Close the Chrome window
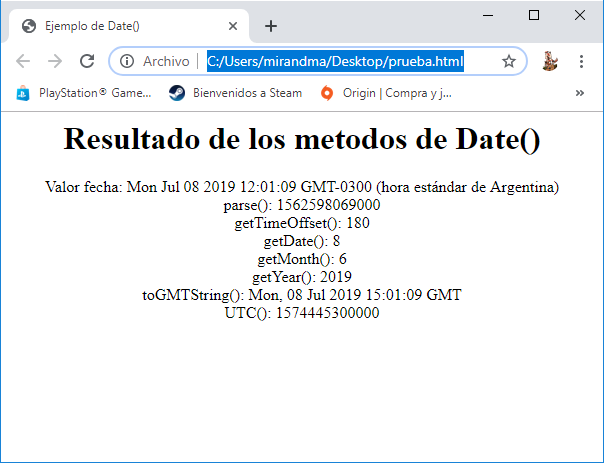 click(x=580, y=14)
